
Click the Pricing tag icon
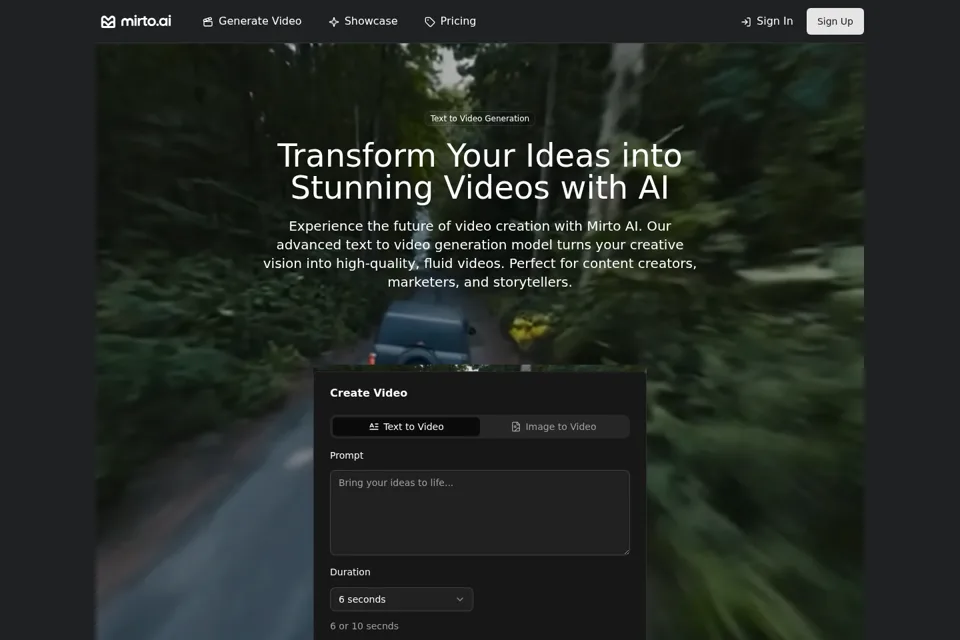pyautogui.click(x=430, y=22)
